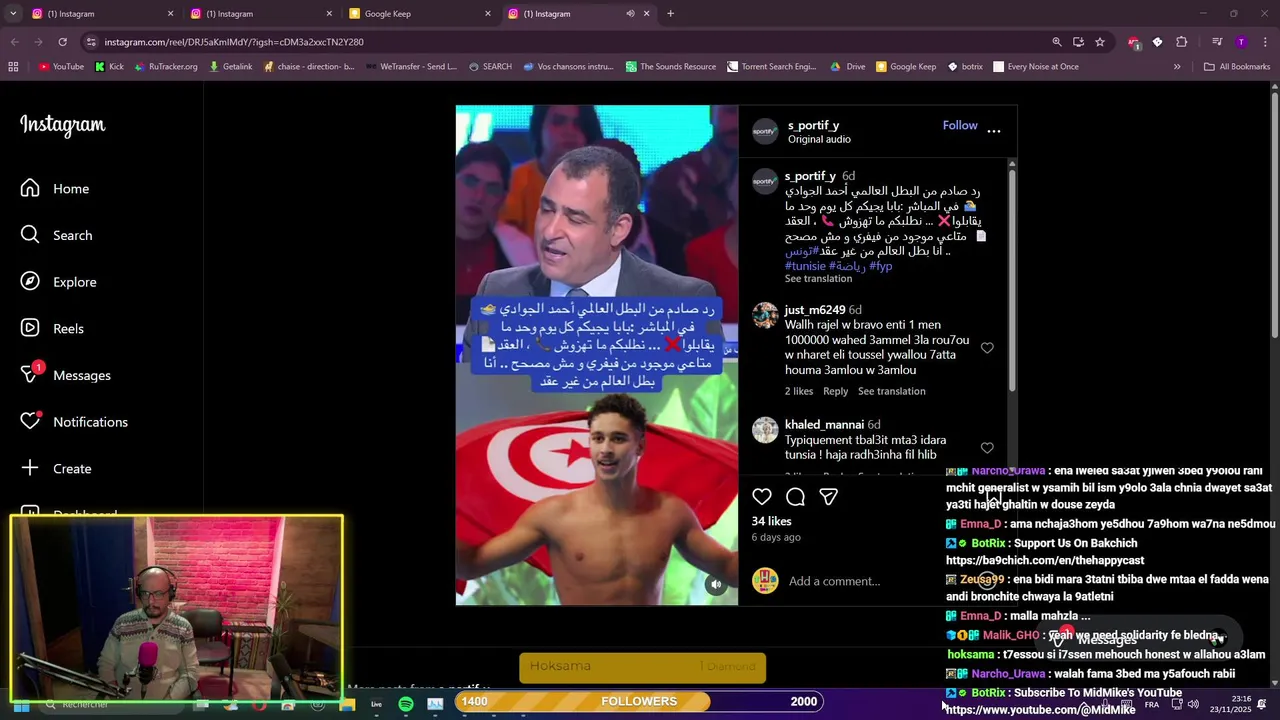Open The Sounds Resource bookmark
The height and width of the screenshot is (720, 1280).
point(670,67)
